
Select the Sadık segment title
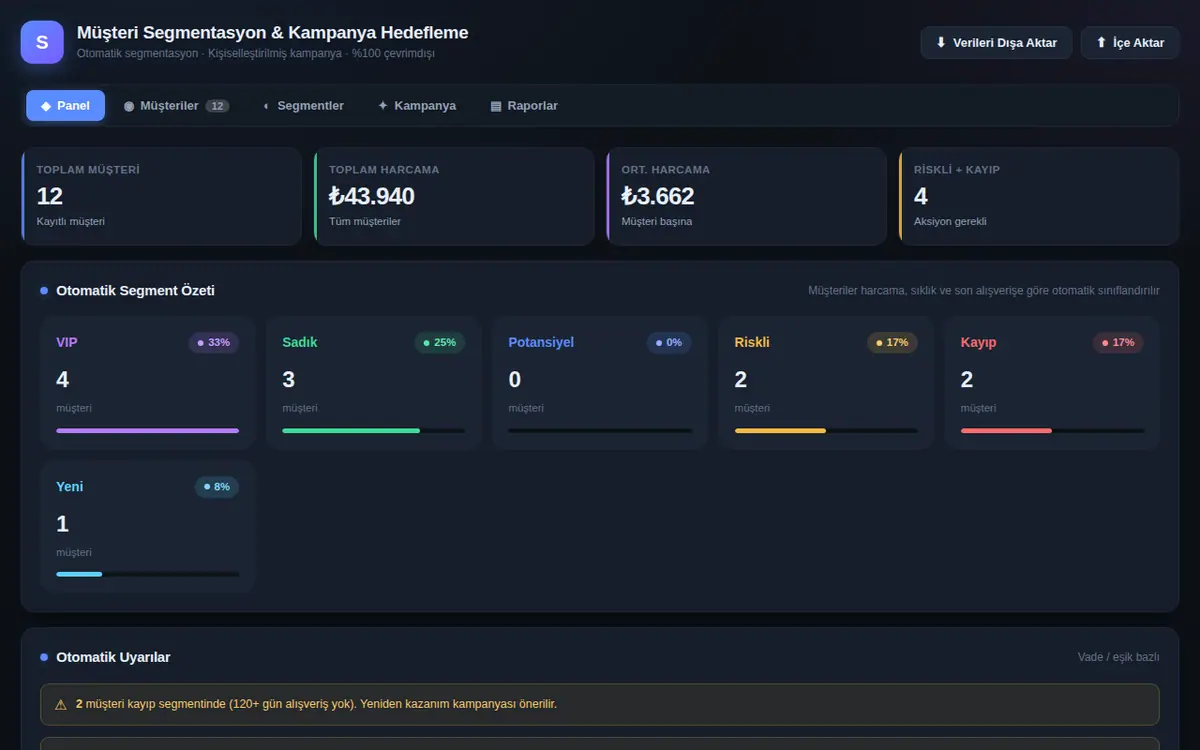click(x=300, y=342)
